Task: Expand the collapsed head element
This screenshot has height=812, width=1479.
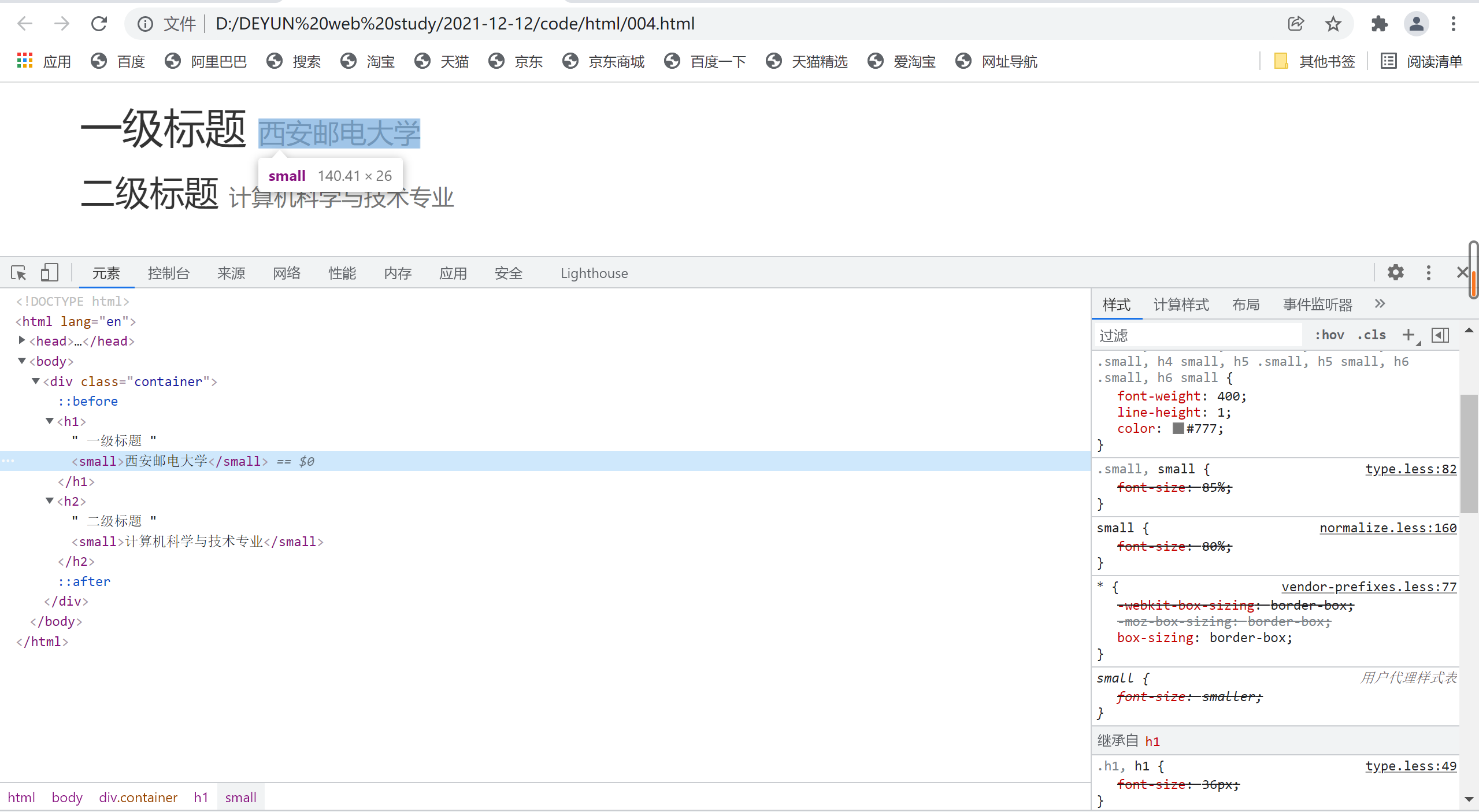Action: point(22,340)
